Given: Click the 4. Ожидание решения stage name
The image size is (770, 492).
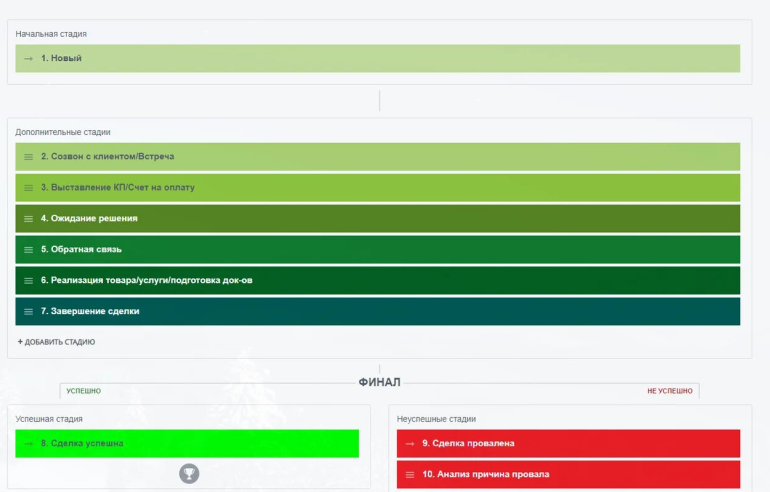Looking at the screenshot, I should tap(89, 218).
